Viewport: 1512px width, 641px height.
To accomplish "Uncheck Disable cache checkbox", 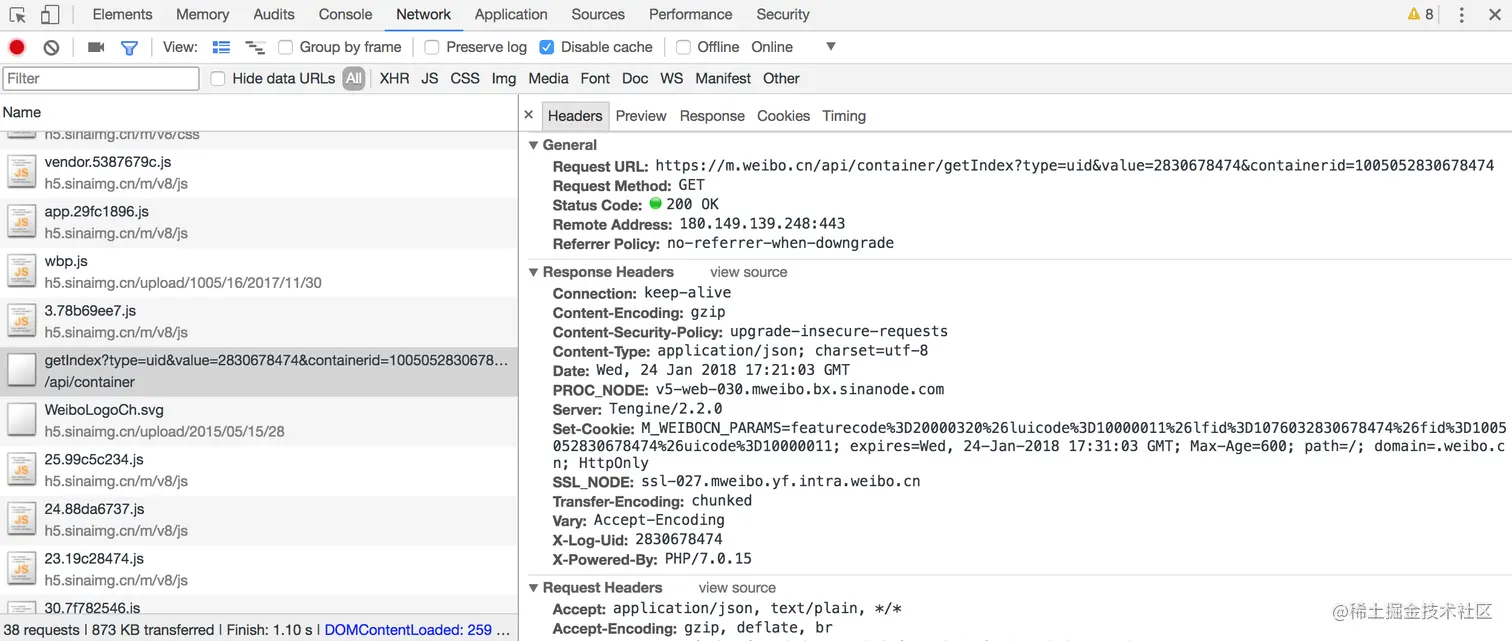I will pos(547,47).
